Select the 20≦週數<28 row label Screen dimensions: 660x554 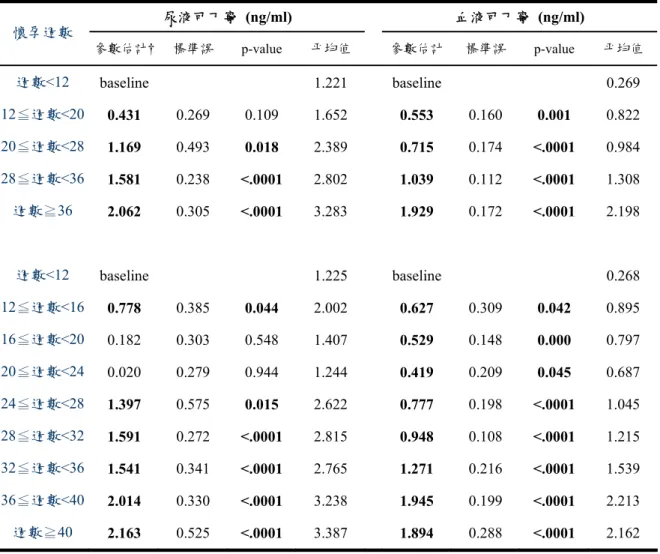click(43, 146)
